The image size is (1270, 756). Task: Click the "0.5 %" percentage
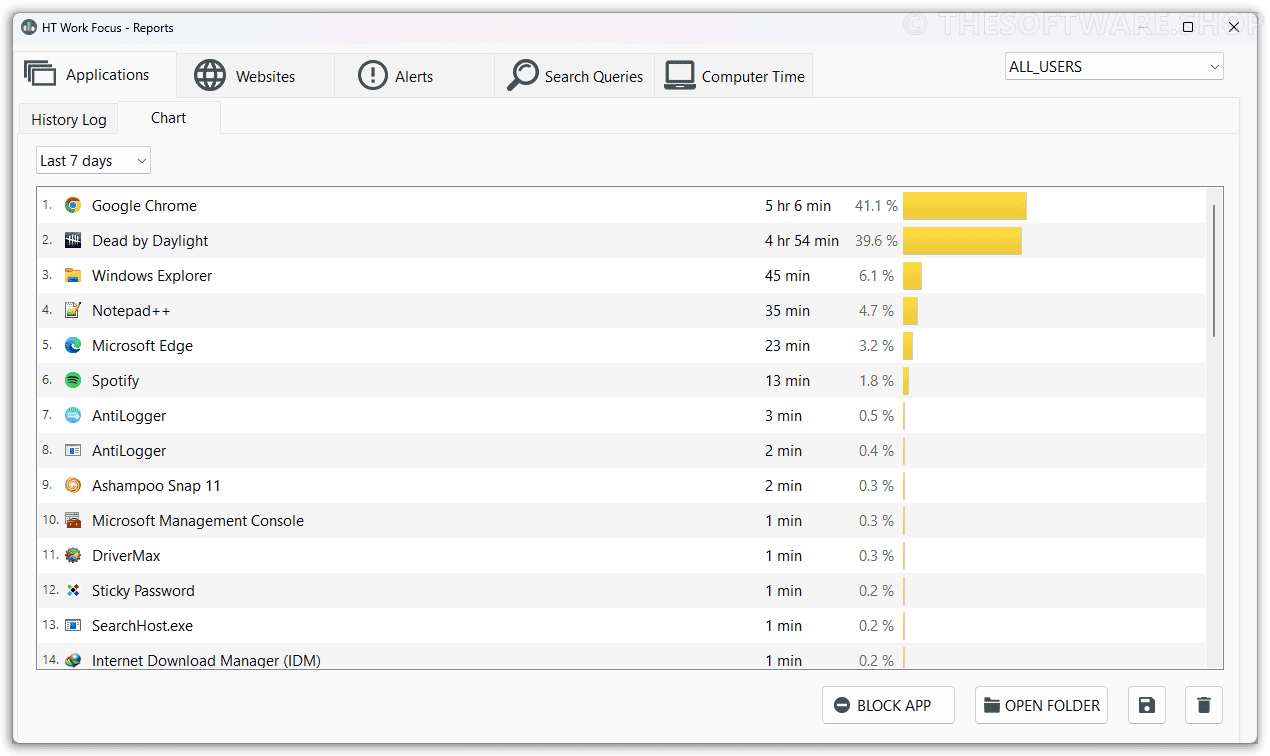pos(876,416)
